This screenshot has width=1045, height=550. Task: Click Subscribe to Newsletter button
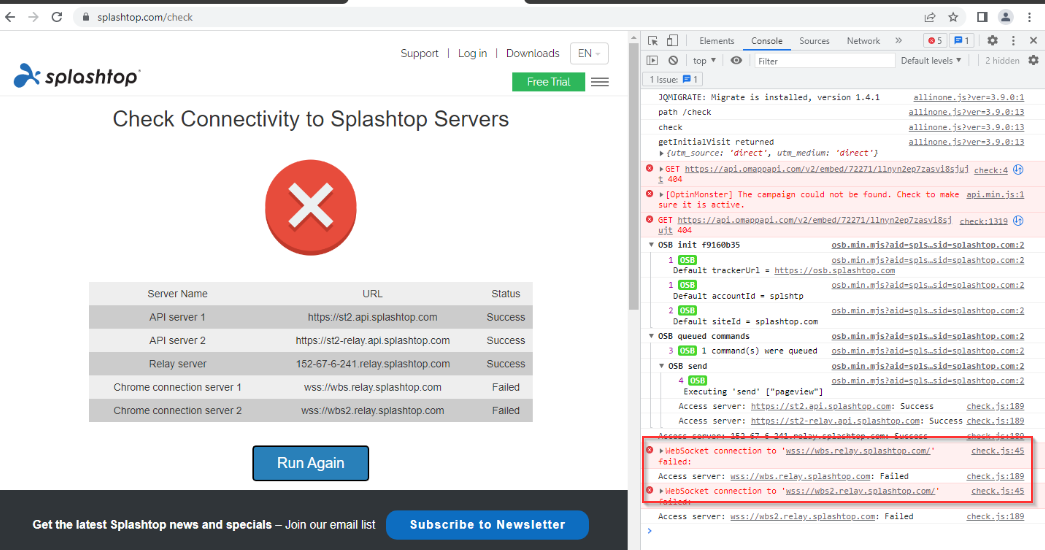[487, 525]
